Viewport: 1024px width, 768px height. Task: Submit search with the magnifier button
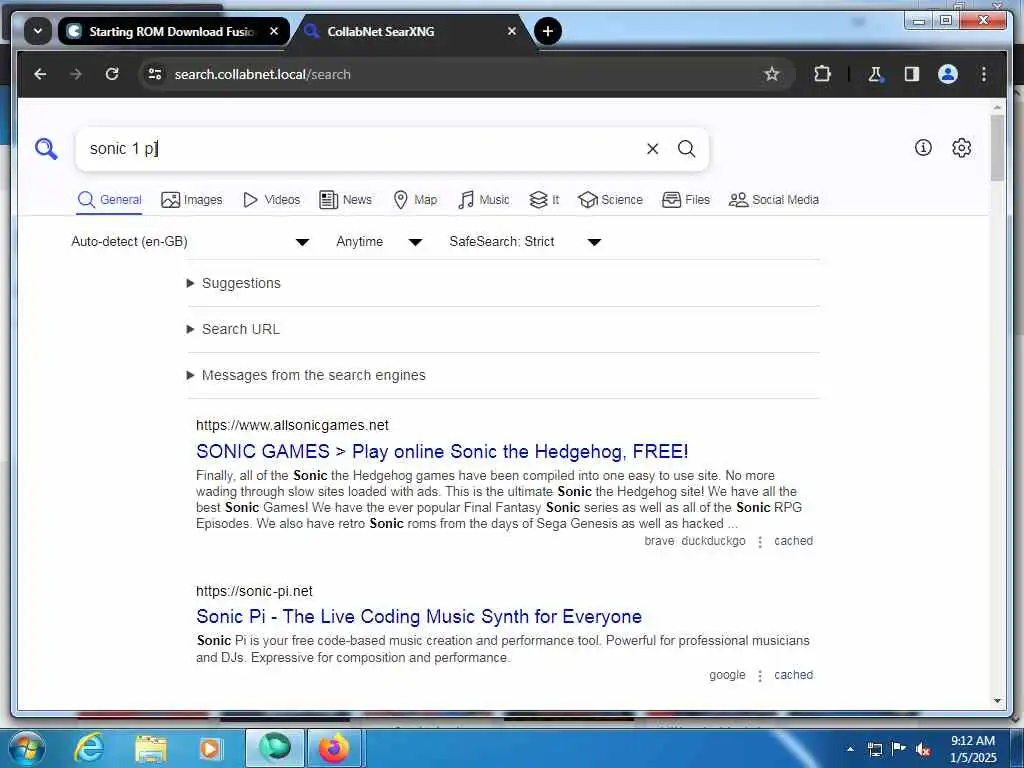coord(686,149)
